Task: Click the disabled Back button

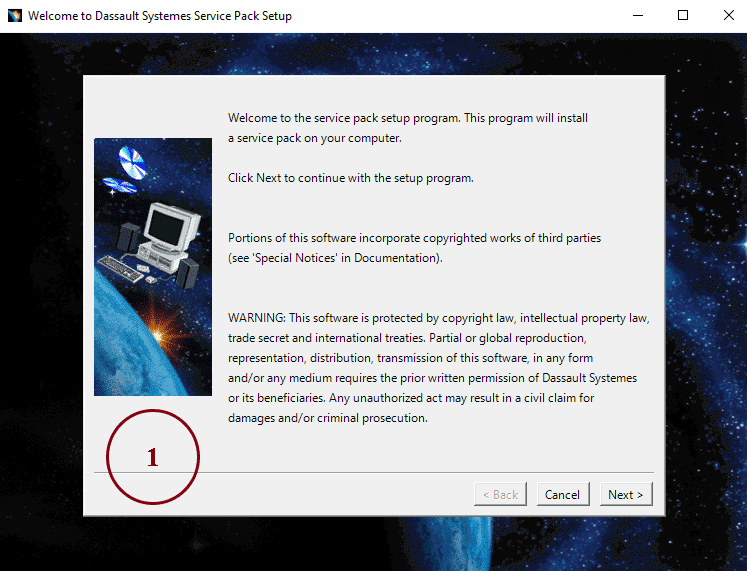Action: [500, 494]
